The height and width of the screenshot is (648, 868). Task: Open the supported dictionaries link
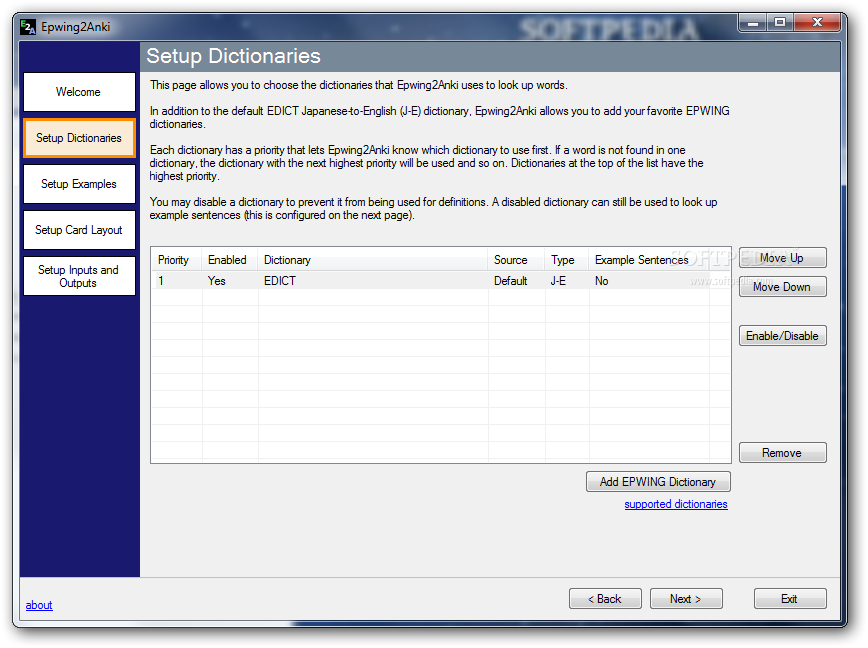676,504
